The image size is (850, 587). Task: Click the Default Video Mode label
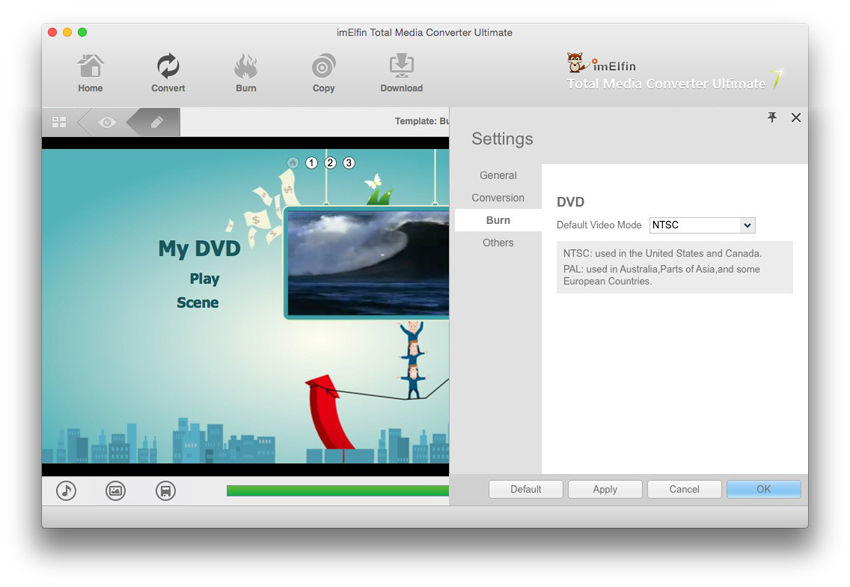pos(599,225)
